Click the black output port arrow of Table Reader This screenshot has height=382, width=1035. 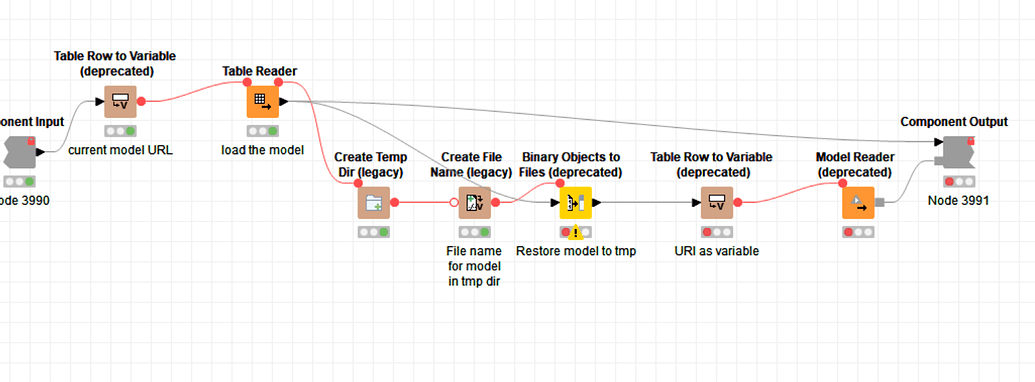point(283,102)
